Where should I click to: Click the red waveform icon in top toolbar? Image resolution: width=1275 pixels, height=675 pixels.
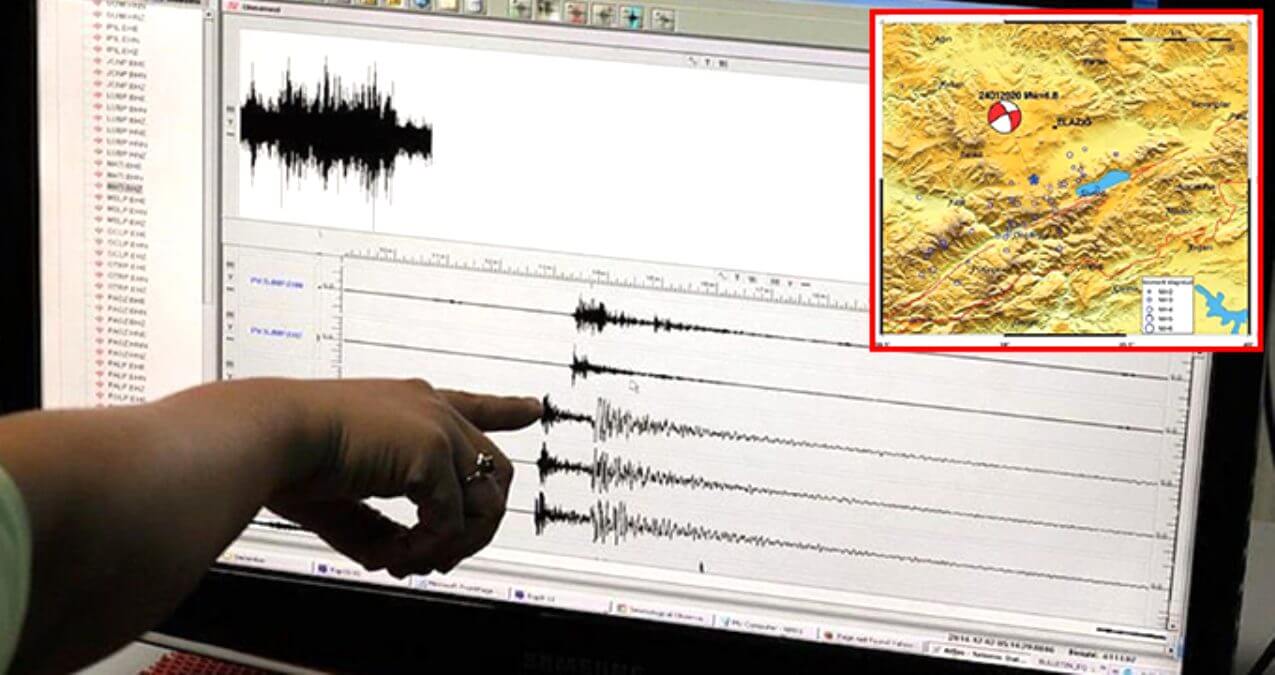click(x=574, y=11)
